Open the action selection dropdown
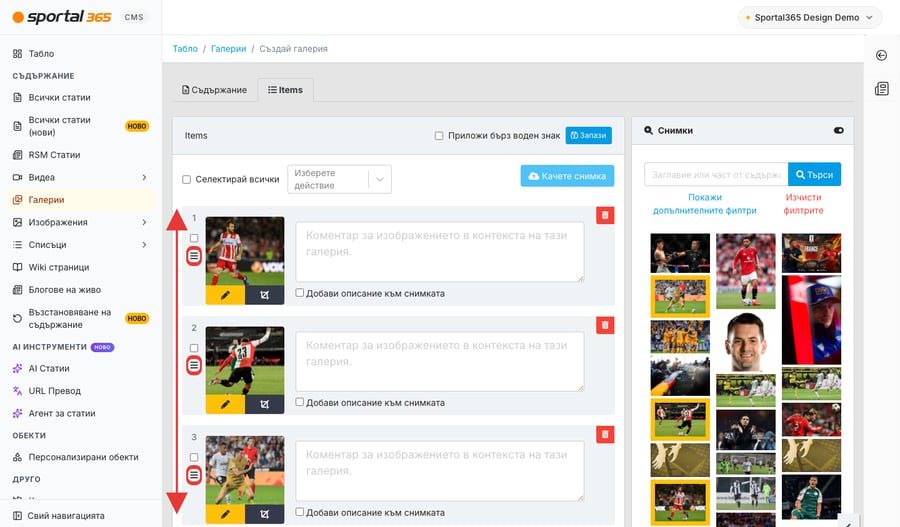 coord(339,179)
